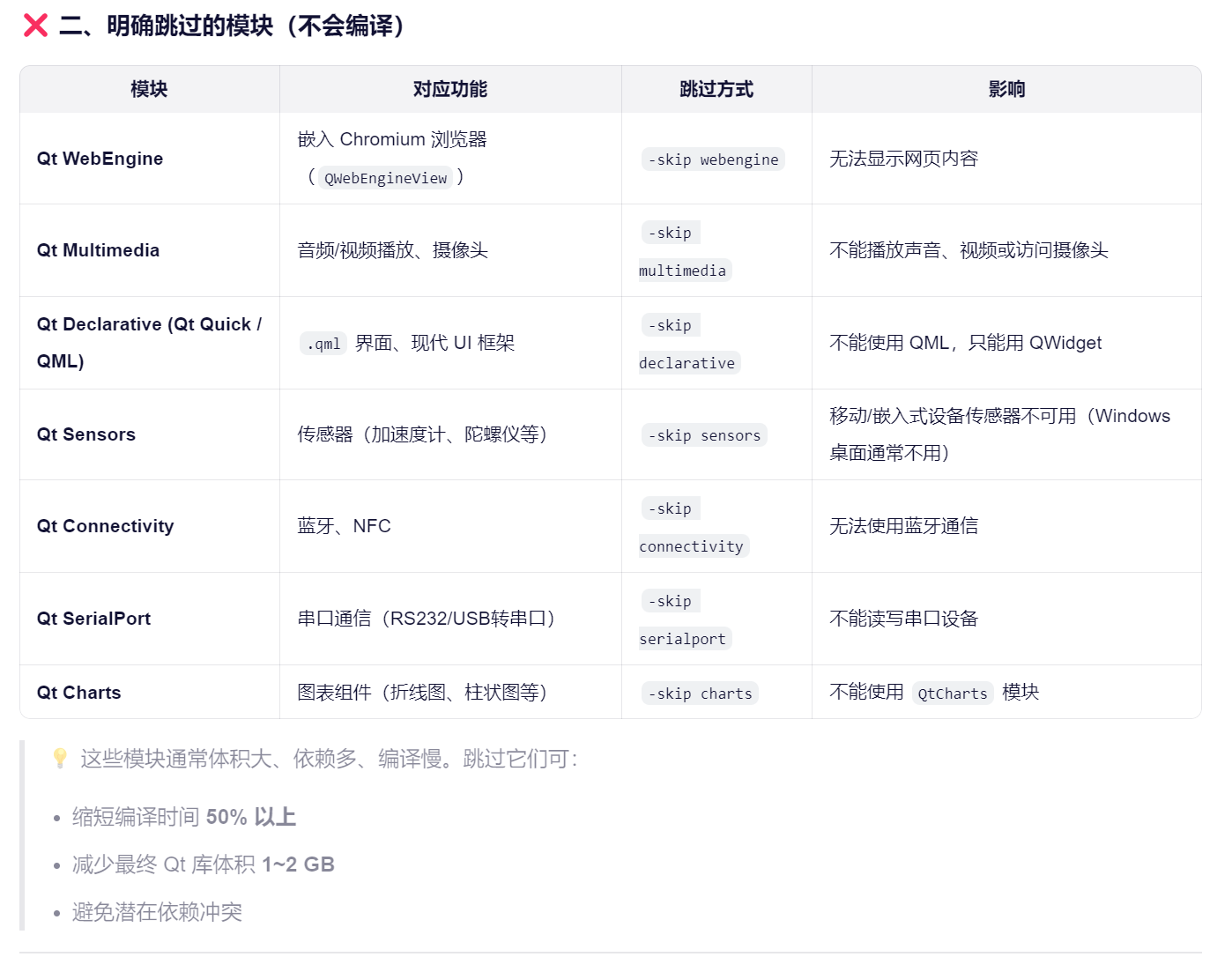This screenshot has width=1232, height=957.
Task: Click the bullet about 减少最终 Qt 库体积
Action: (x=203, y=864)
